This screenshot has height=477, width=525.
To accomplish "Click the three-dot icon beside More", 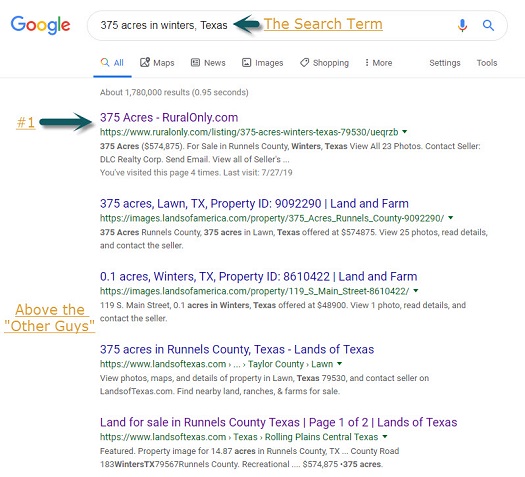I will 367,63.
